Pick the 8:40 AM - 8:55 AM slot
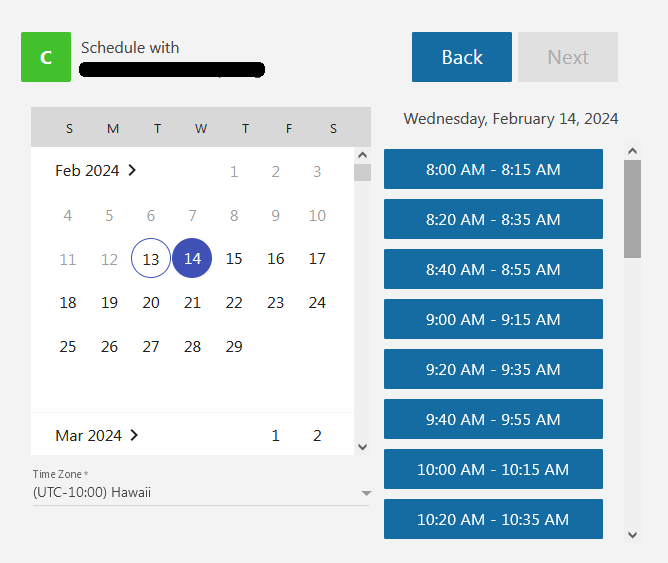668x563 pixels. coord(493,269)
